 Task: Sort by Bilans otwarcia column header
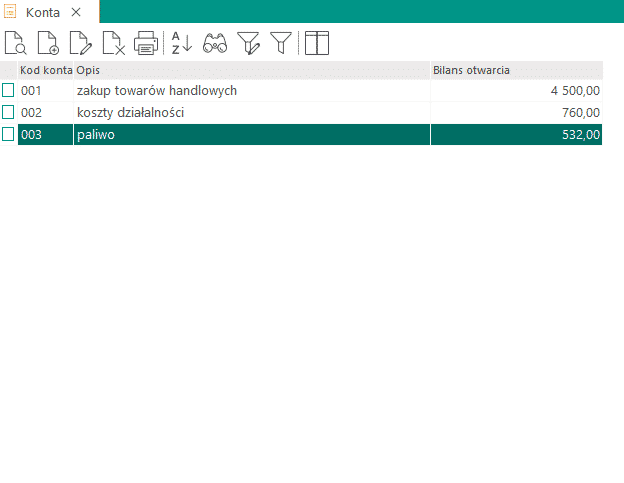(517, 70)
